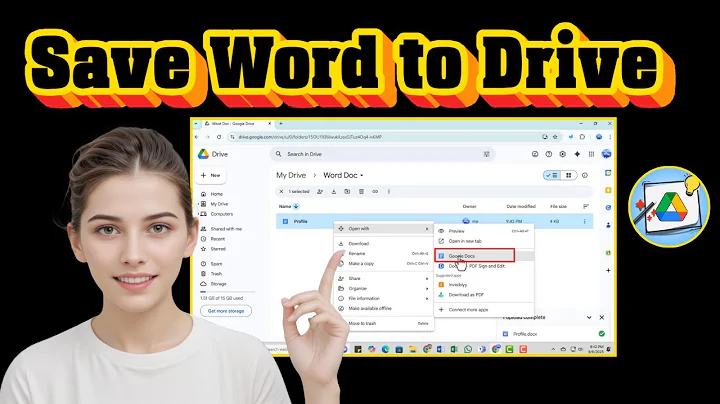Image resolution: width=720 pixels, height=404 pixels.
Task: Click Connect more apps
Action: pos(484,309)
